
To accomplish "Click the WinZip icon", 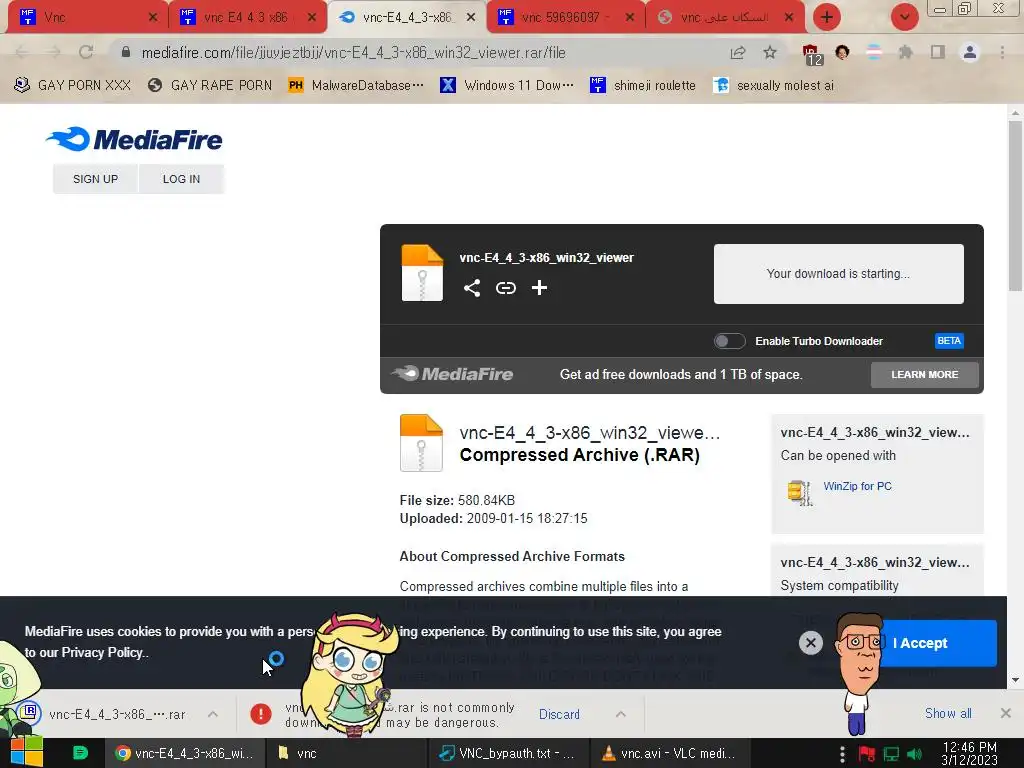I will pyautogui.click(x=799, y=492).
